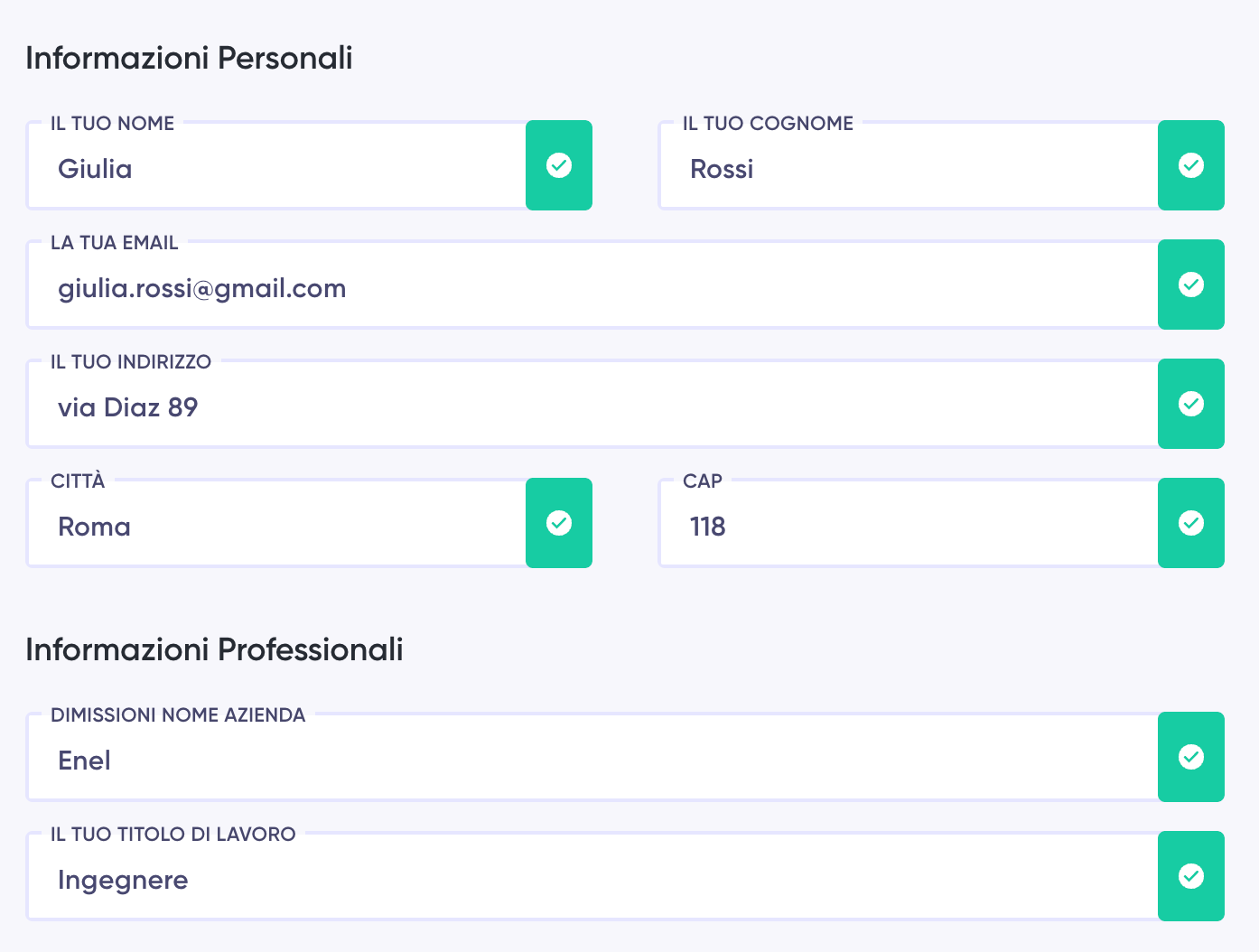Screen dimensions: 1259x952
Task: Click the Informazioni Personali heading
Action: 189,58
